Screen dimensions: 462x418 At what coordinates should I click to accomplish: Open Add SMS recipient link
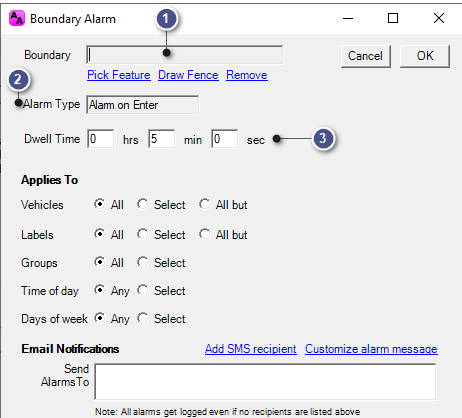pyautogui.click(x=251, y=349)
